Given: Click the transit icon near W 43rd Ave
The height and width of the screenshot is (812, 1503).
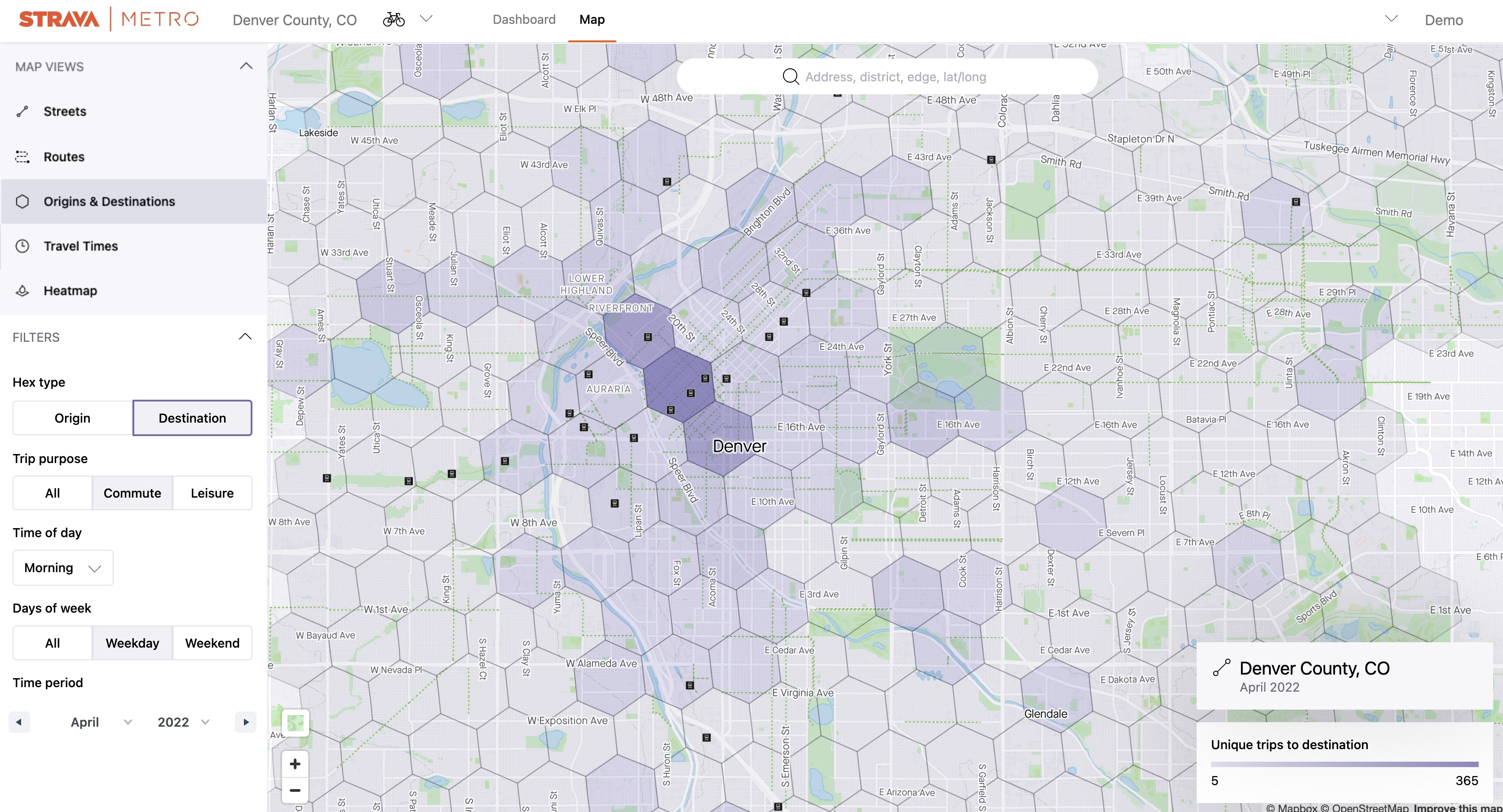Looking at the screenshot, I should pyautogui.click(x=667, y=182).
